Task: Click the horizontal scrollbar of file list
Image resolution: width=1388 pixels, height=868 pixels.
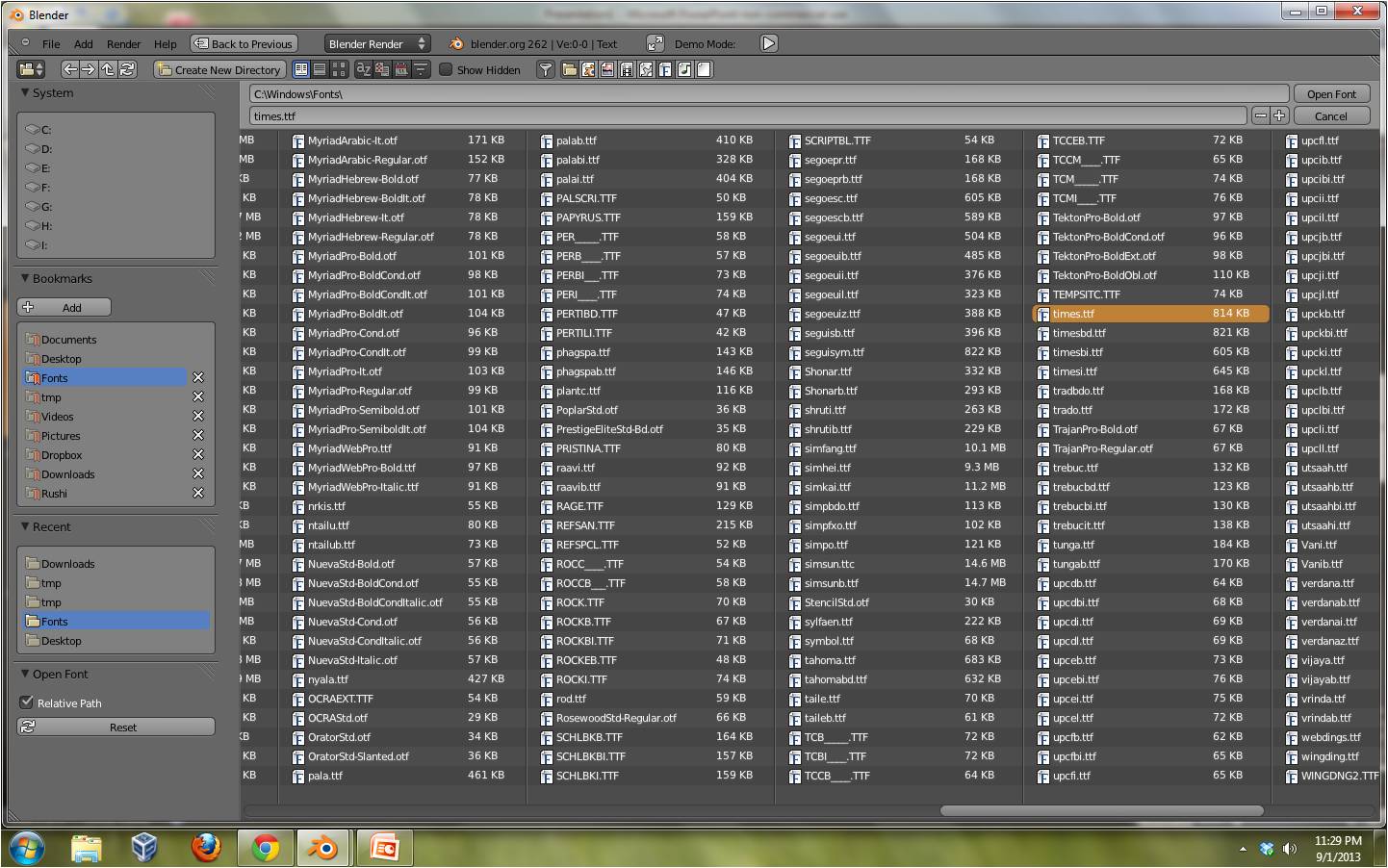Action: click(x=1101, y=810)
